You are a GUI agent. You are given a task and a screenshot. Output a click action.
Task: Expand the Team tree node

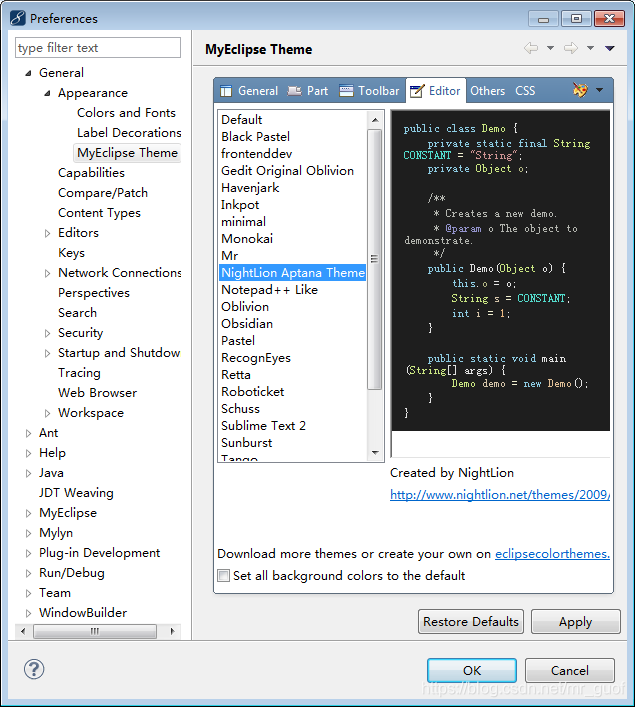coord(28,593)
